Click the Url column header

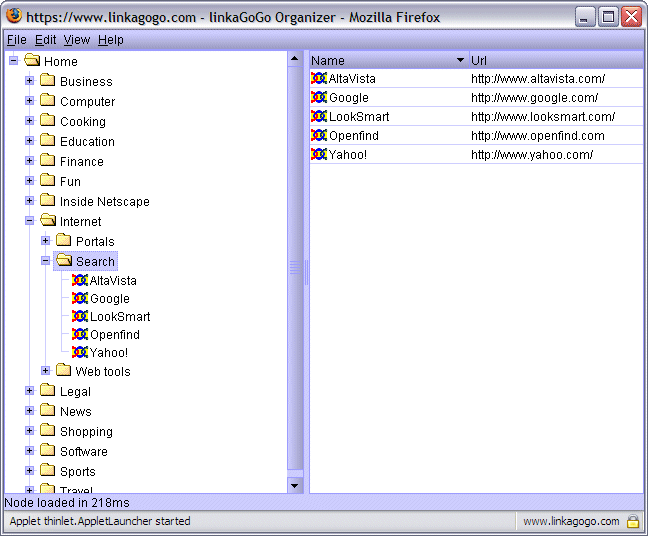coord(556,60)
